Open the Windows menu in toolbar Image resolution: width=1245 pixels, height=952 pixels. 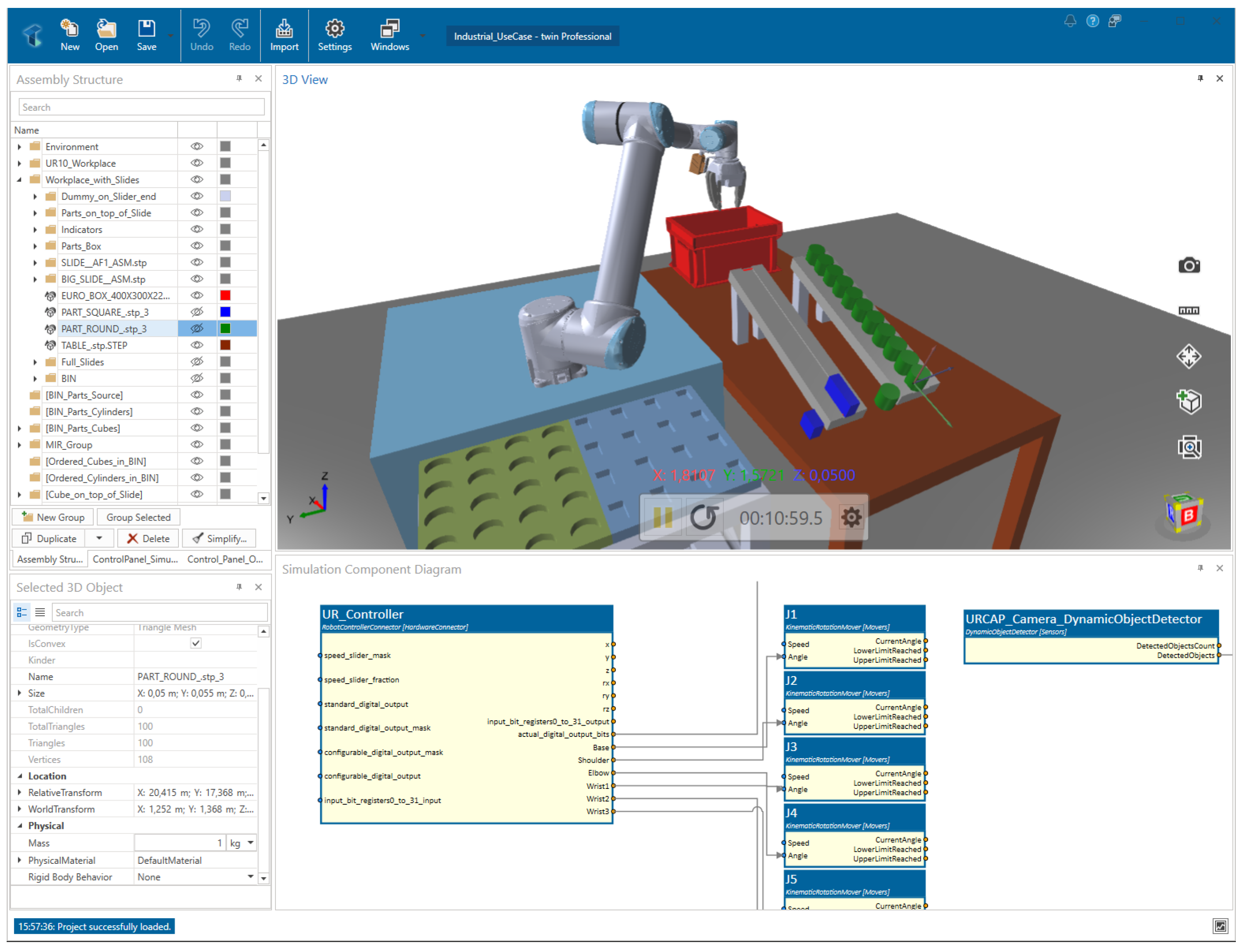tap(390, 35)
